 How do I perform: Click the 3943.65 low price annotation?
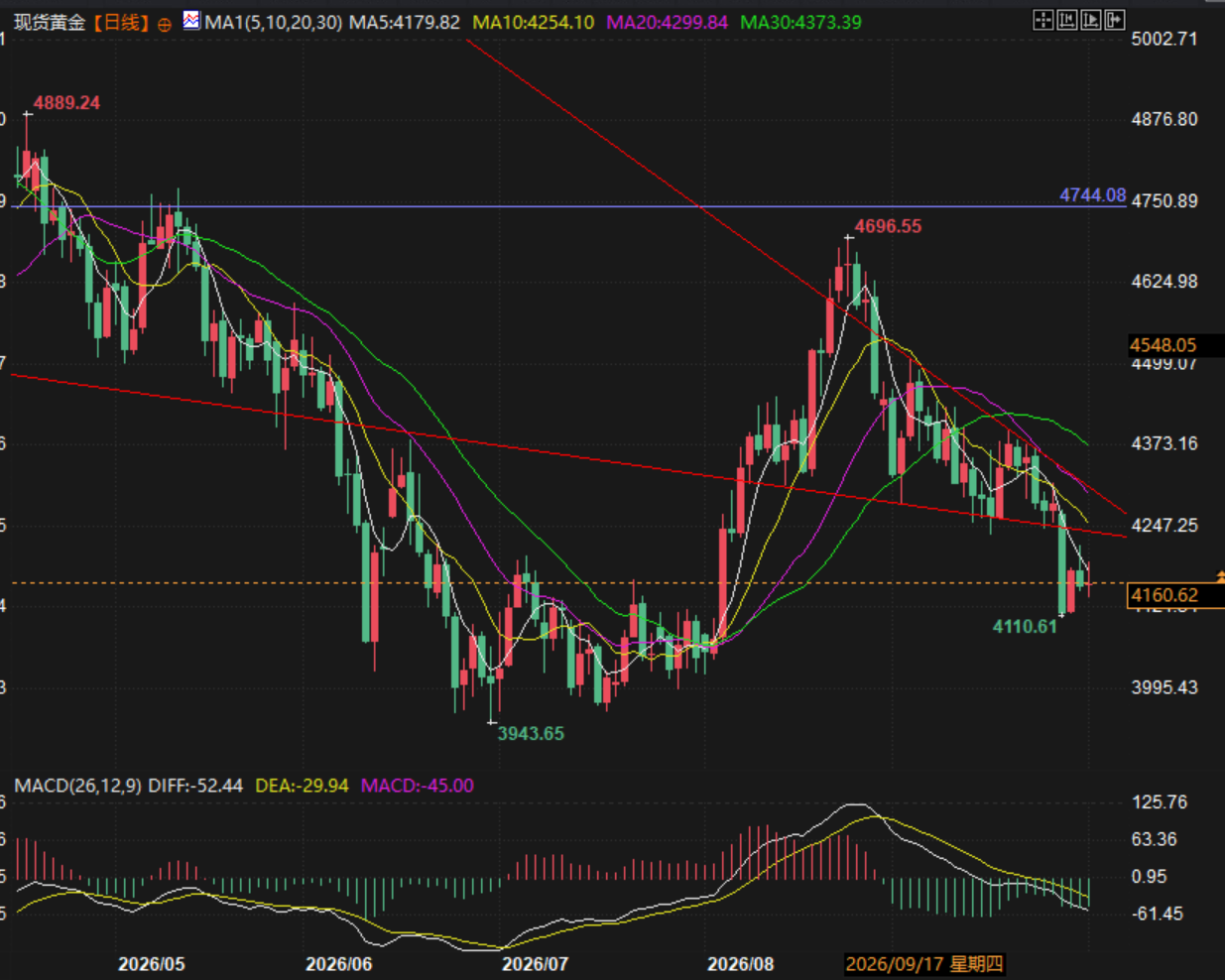point(531,734)
